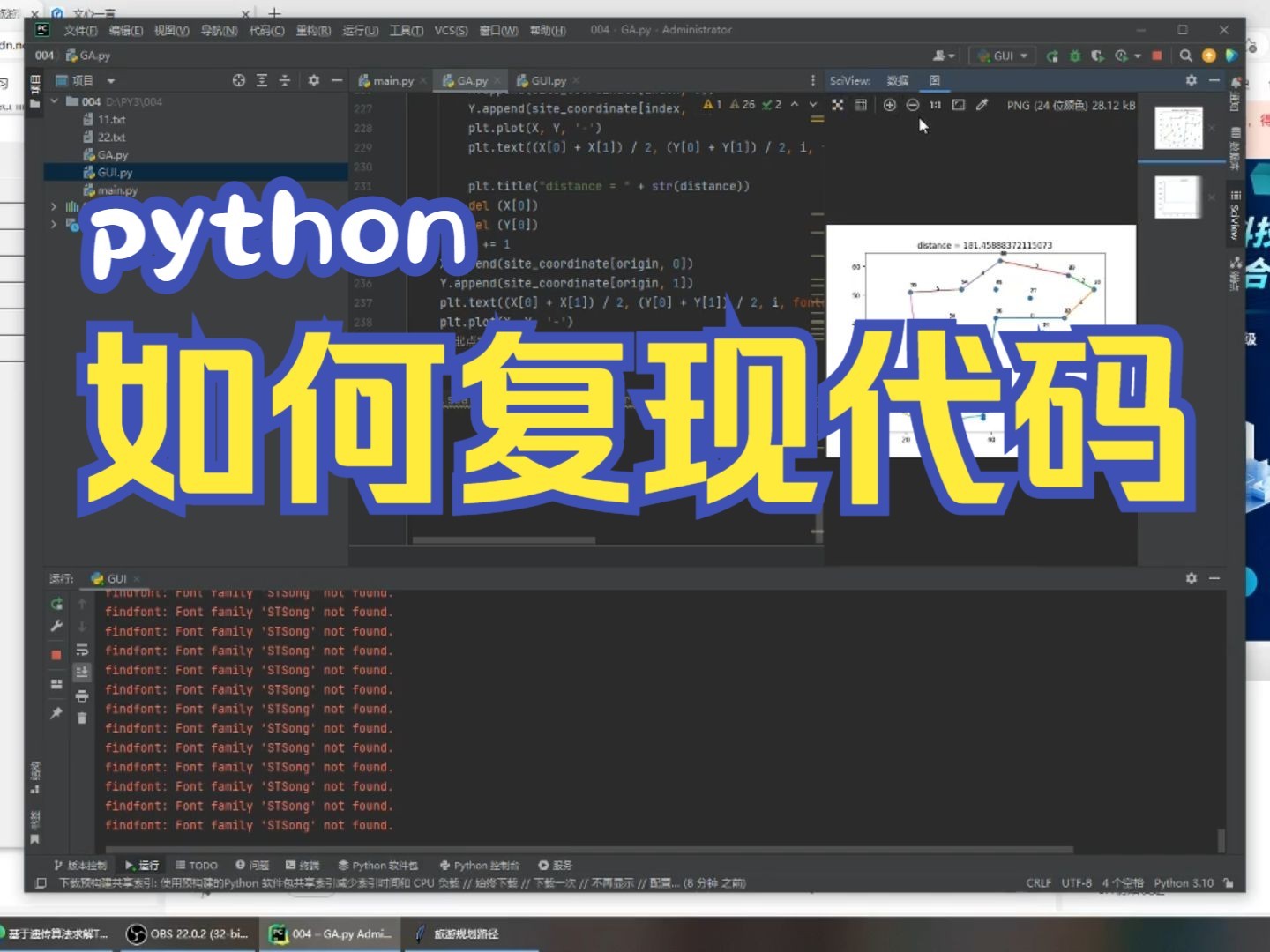This screenshot has width=1270, height=952.
Task: Open the 版本控制 tool window
Action: tap(78, 865)
